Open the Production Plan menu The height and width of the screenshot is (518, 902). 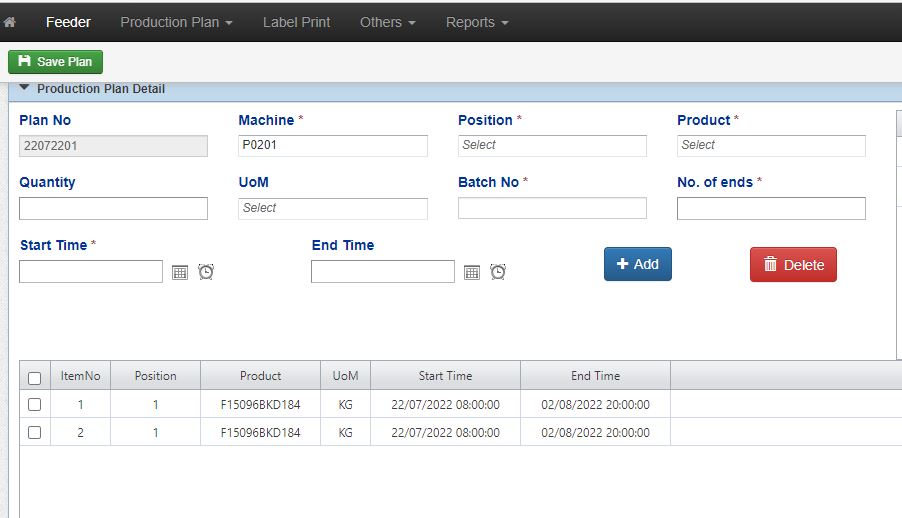point(176,22)
